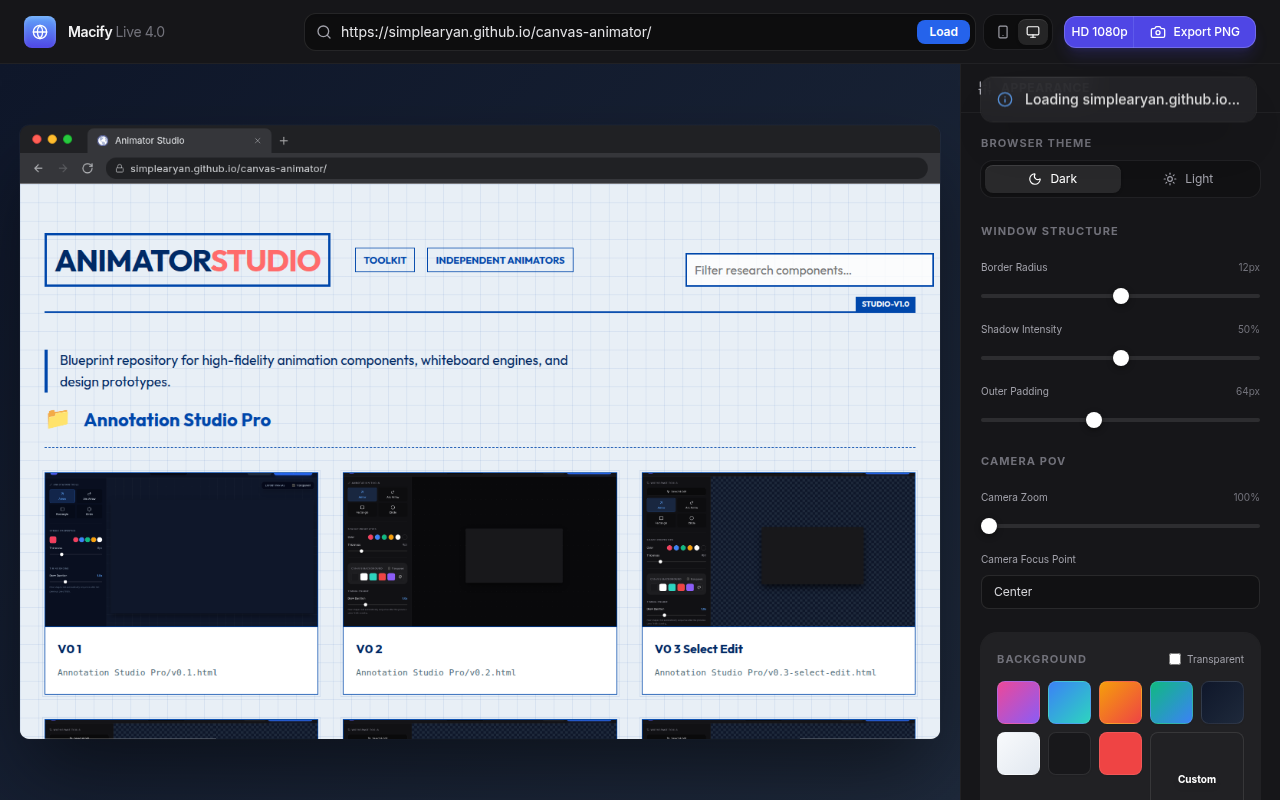Viewport: 1280px width, 800px height.
Task: Open the INDEPENDENT ANIMATORS menu item
Action: (x=500, y=260)
